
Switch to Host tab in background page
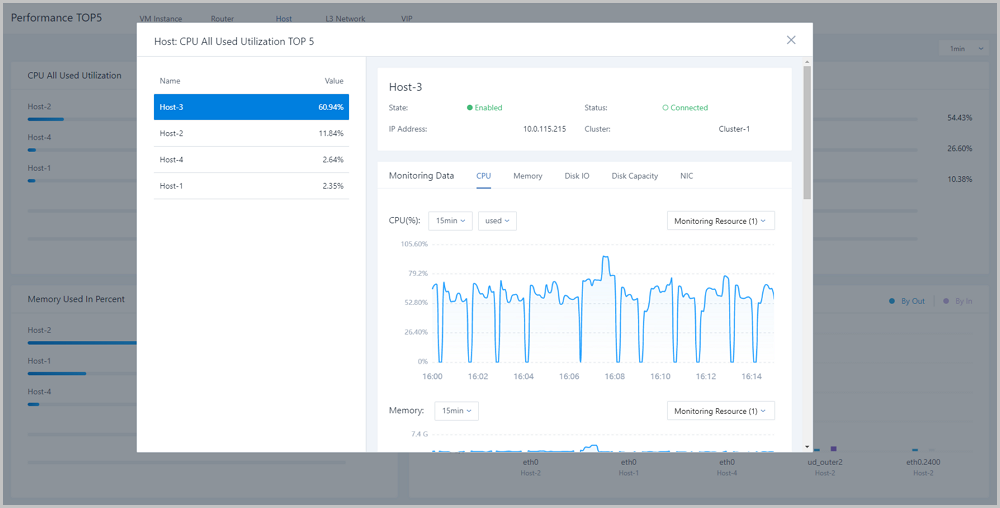[284, 18]
